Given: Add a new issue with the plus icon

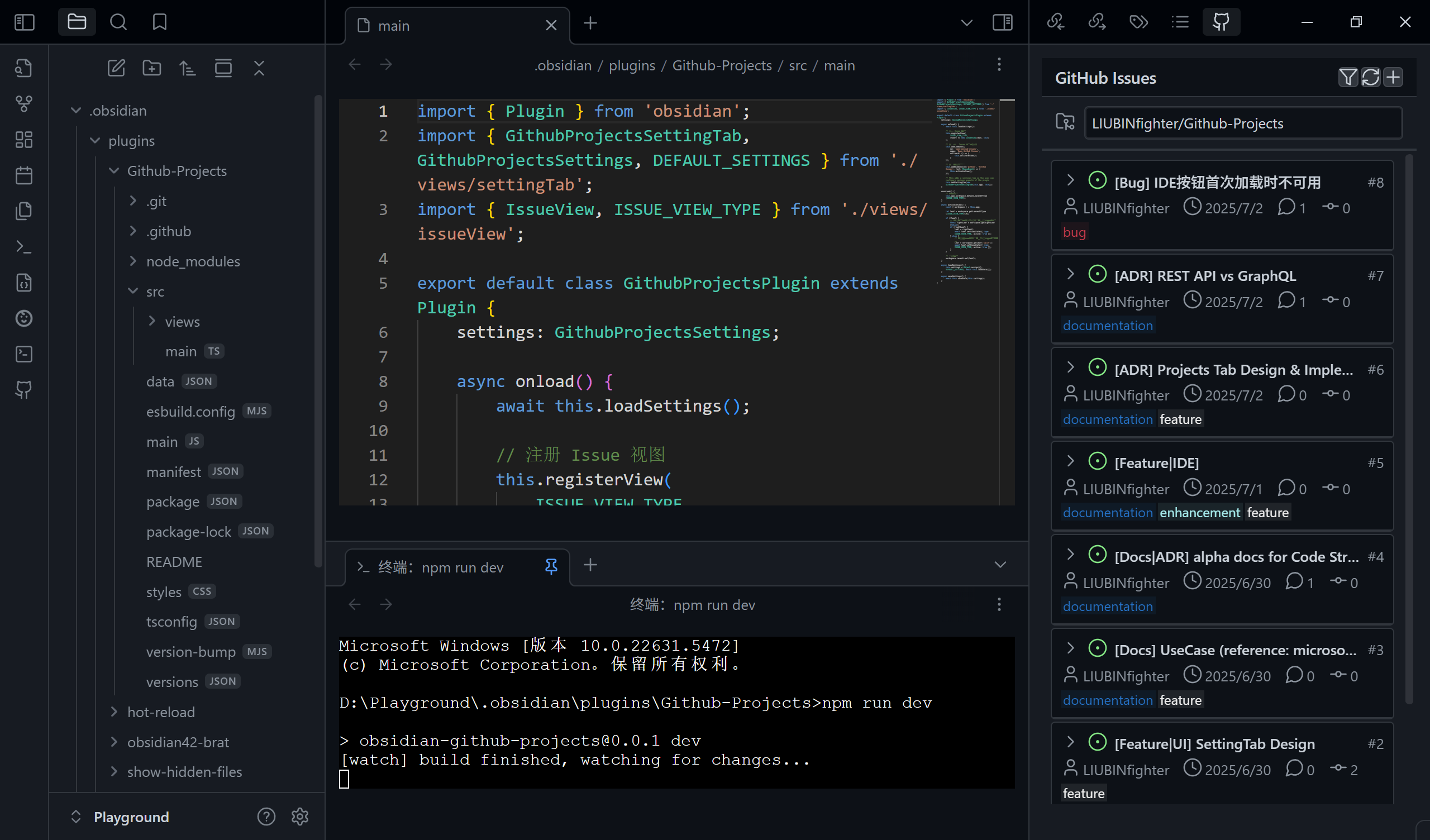Looking at the screenshot, I should pyautogui.click(x=1393, y=77).
